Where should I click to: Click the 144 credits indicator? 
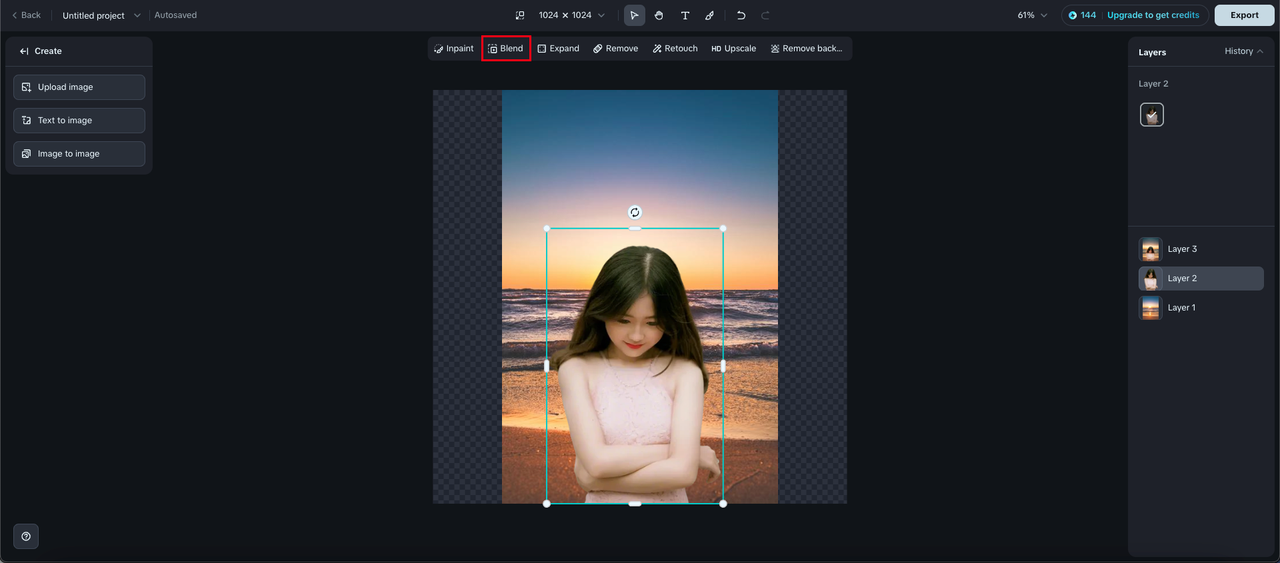pyautogui.click(x=1083, y=15)
